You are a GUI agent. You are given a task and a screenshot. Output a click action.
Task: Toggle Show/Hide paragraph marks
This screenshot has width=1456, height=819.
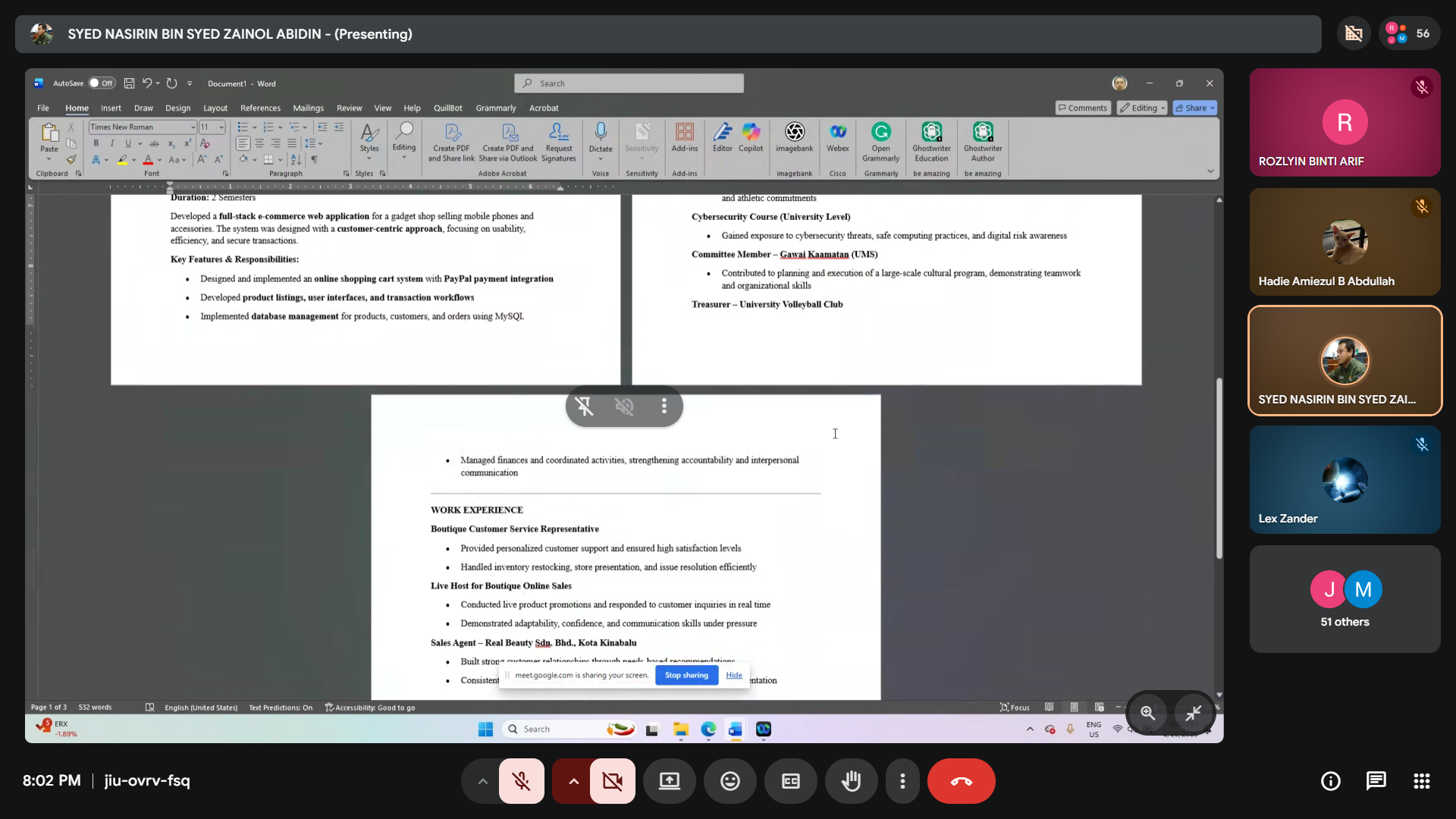(314, 160)
